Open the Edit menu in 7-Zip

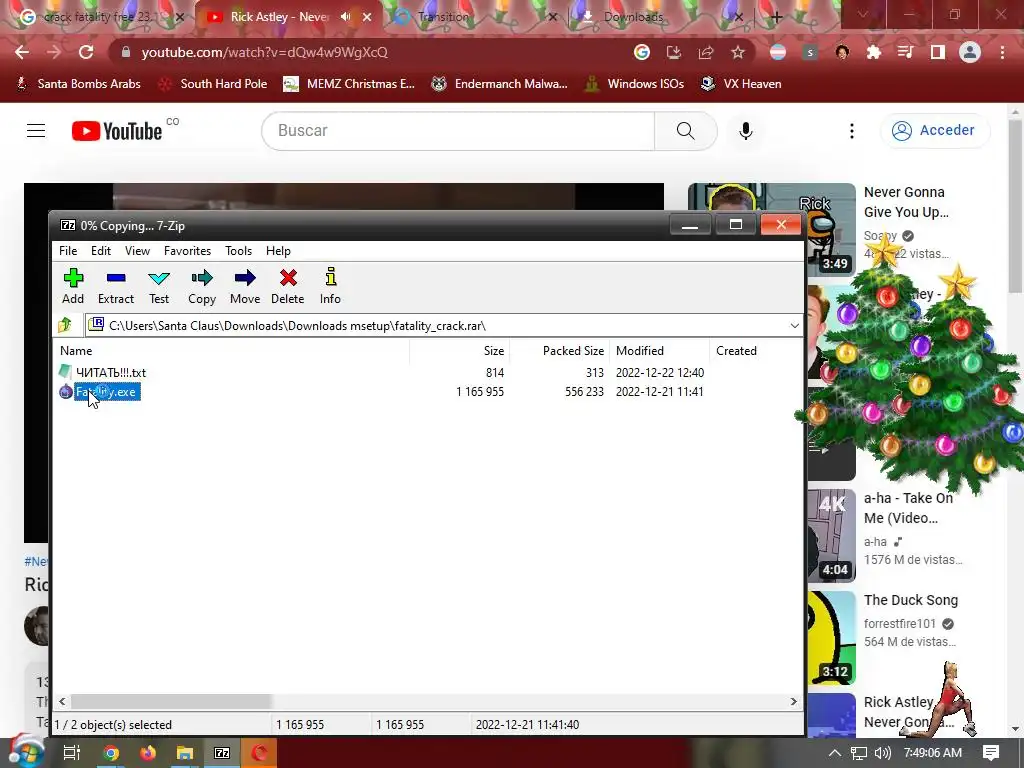[x=101, y=251]
